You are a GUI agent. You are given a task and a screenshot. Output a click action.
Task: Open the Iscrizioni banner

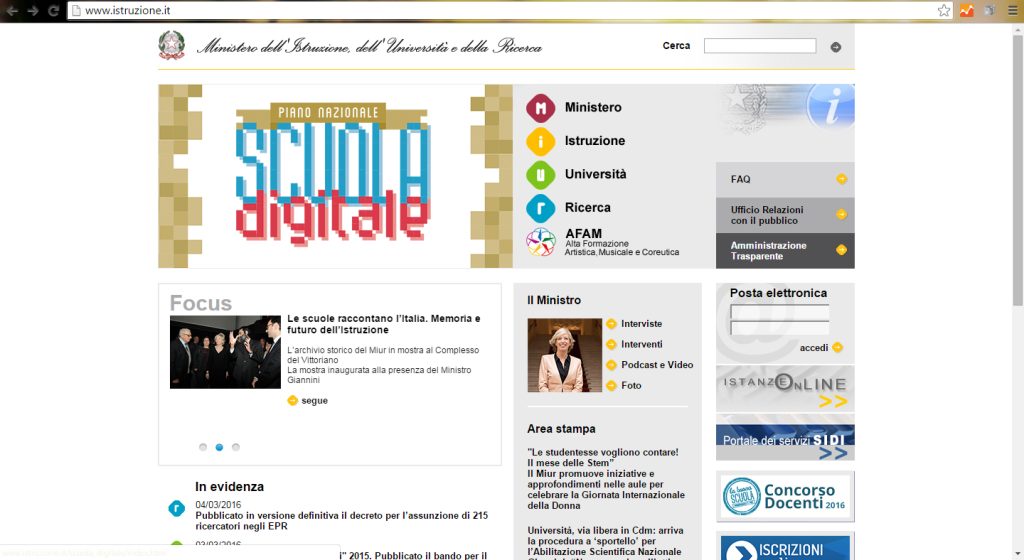point(785,547)
